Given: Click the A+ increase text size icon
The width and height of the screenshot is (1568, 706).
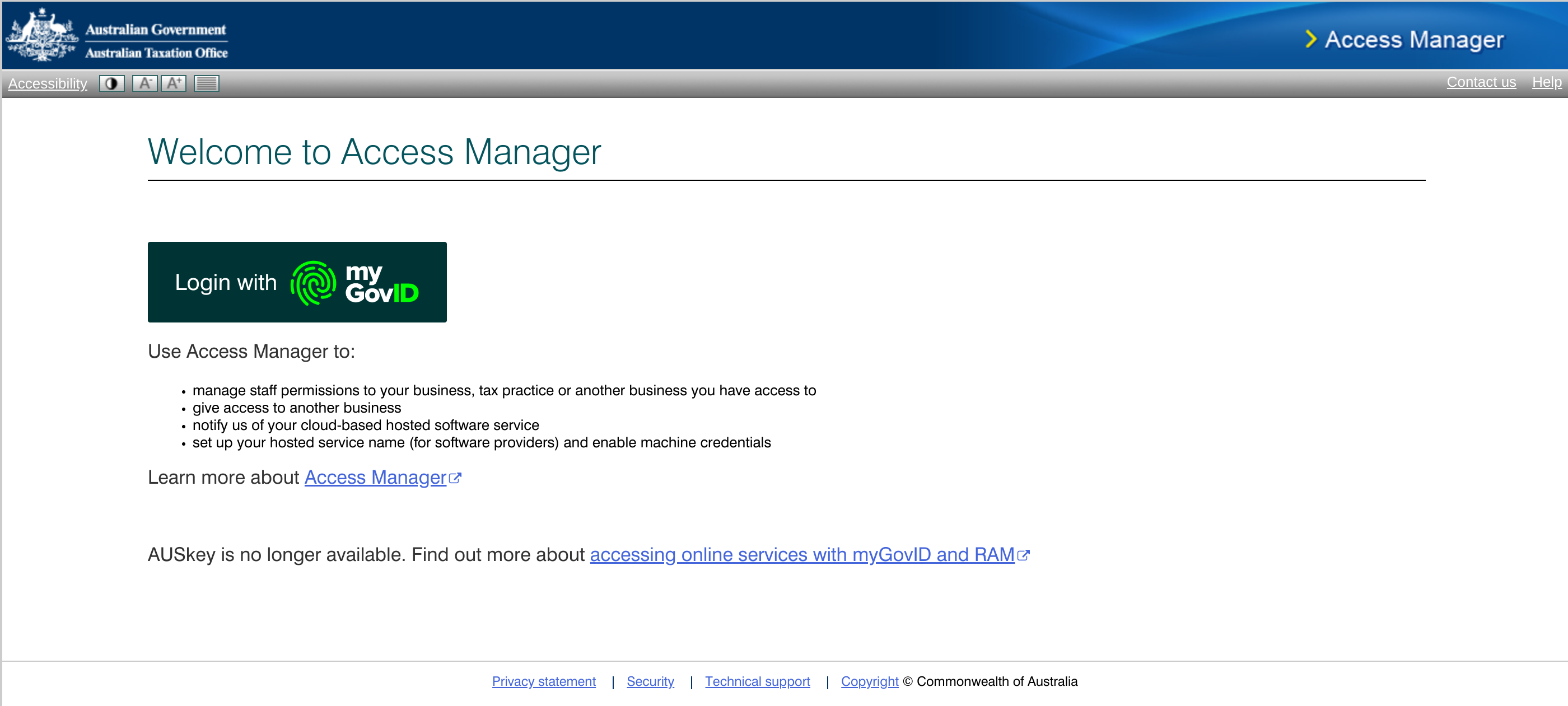Looking at the screenshot, I should 175,83.
